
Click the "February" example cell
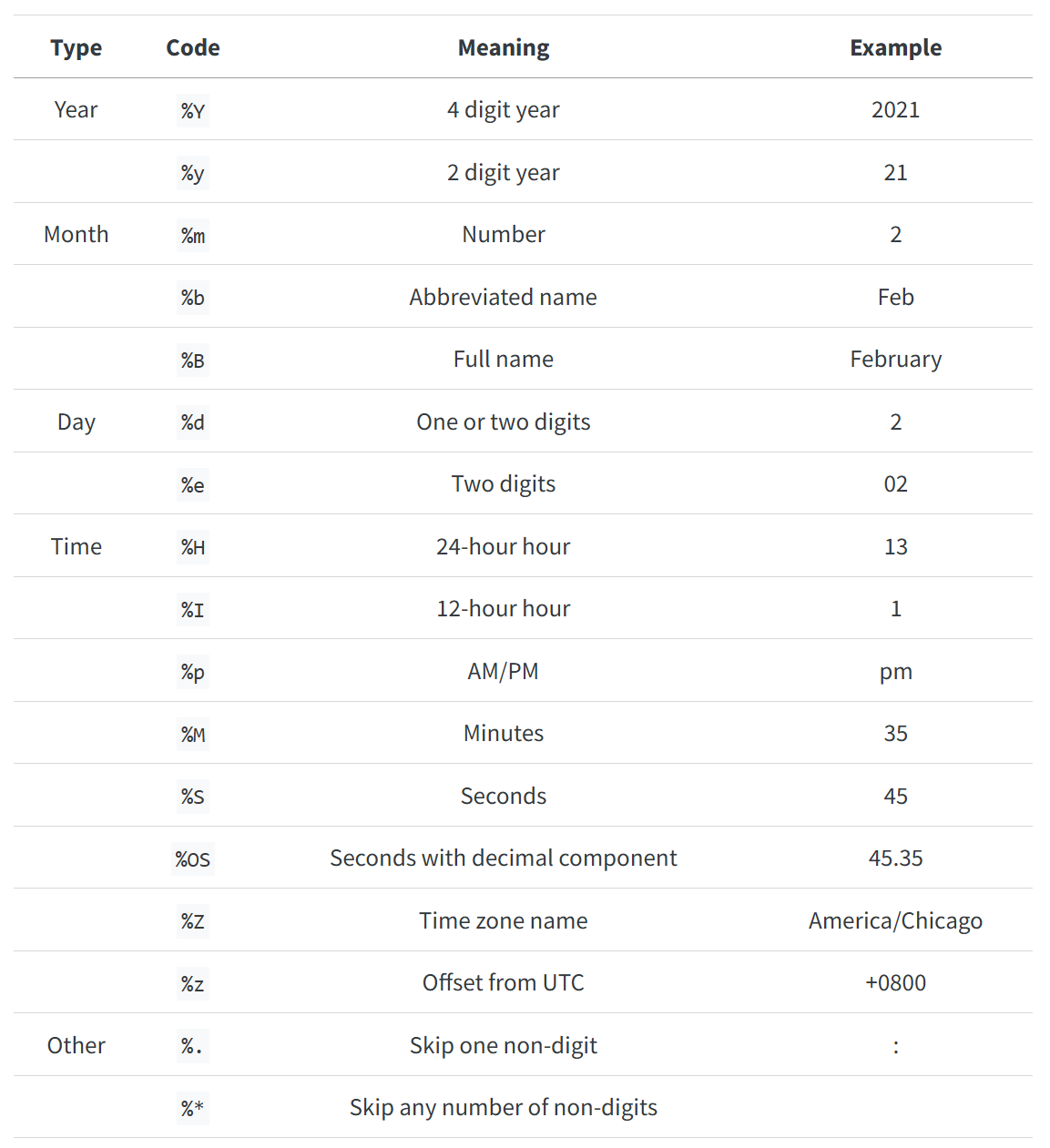[895, 360]
